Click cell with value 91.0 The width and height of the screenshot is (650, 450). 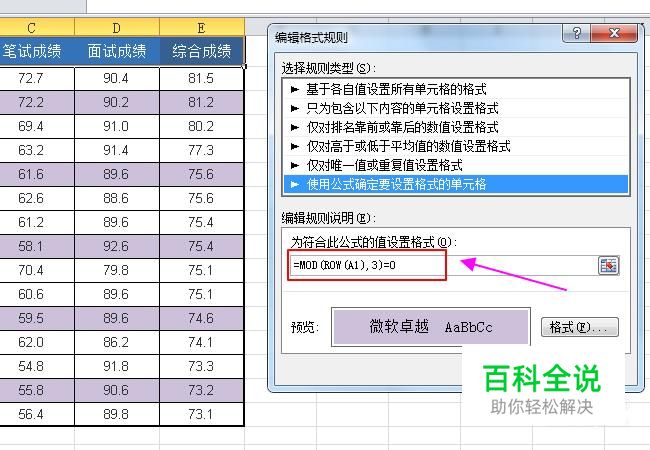pos(117,126)
